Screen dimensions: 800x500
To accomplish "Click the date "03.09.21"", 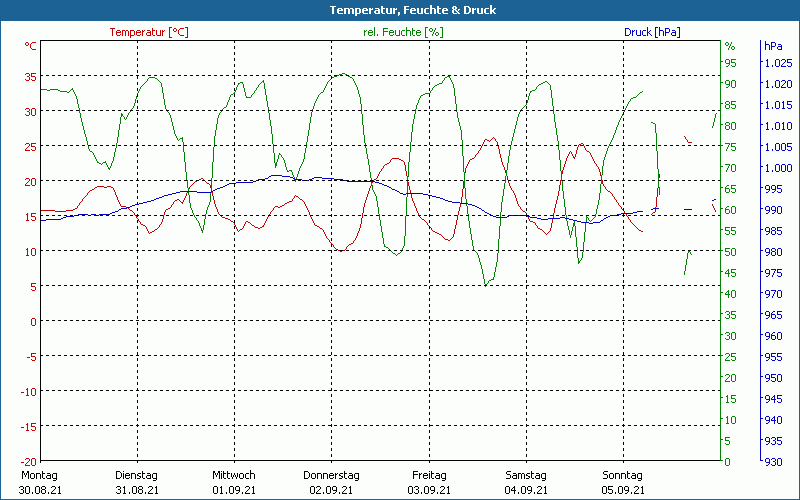I will tap(429, 490).
